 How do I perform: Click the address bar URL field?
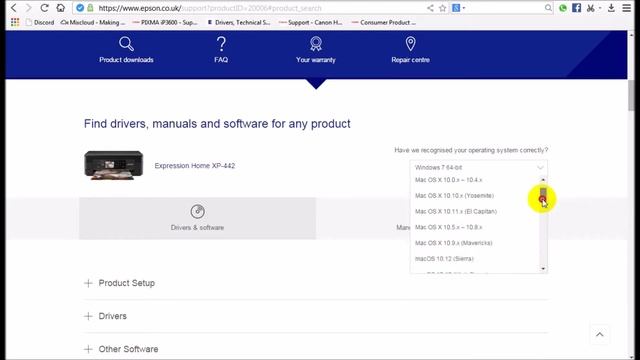(x=261, y=8)
